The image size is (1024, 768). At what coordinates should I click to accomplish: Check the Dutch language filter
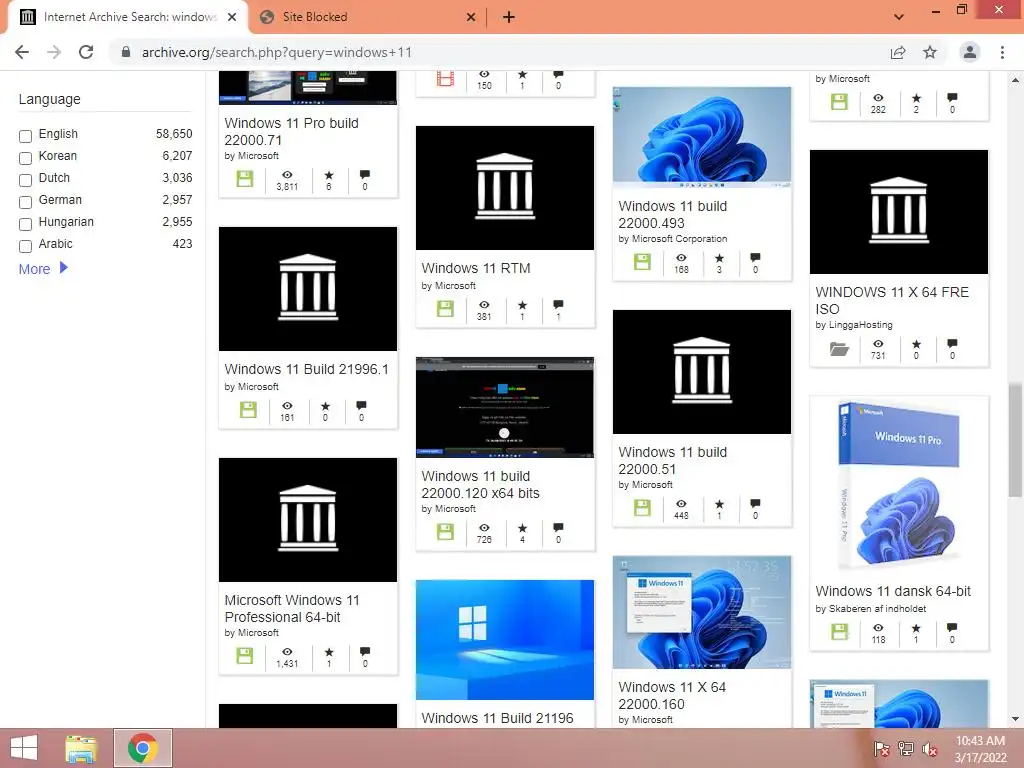[x=25, y=180]
